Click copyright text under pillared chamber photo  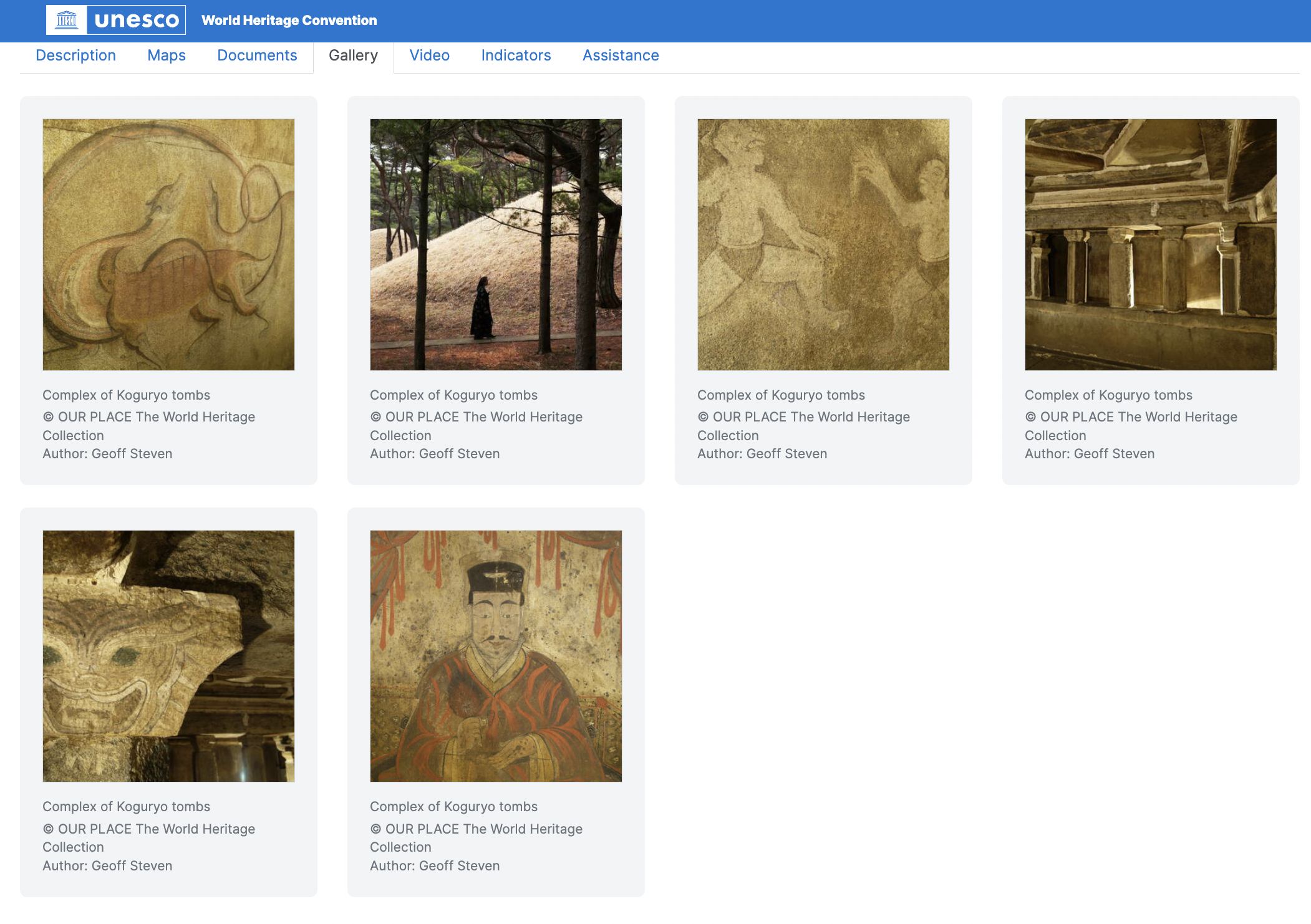(x=1131, y=426)
